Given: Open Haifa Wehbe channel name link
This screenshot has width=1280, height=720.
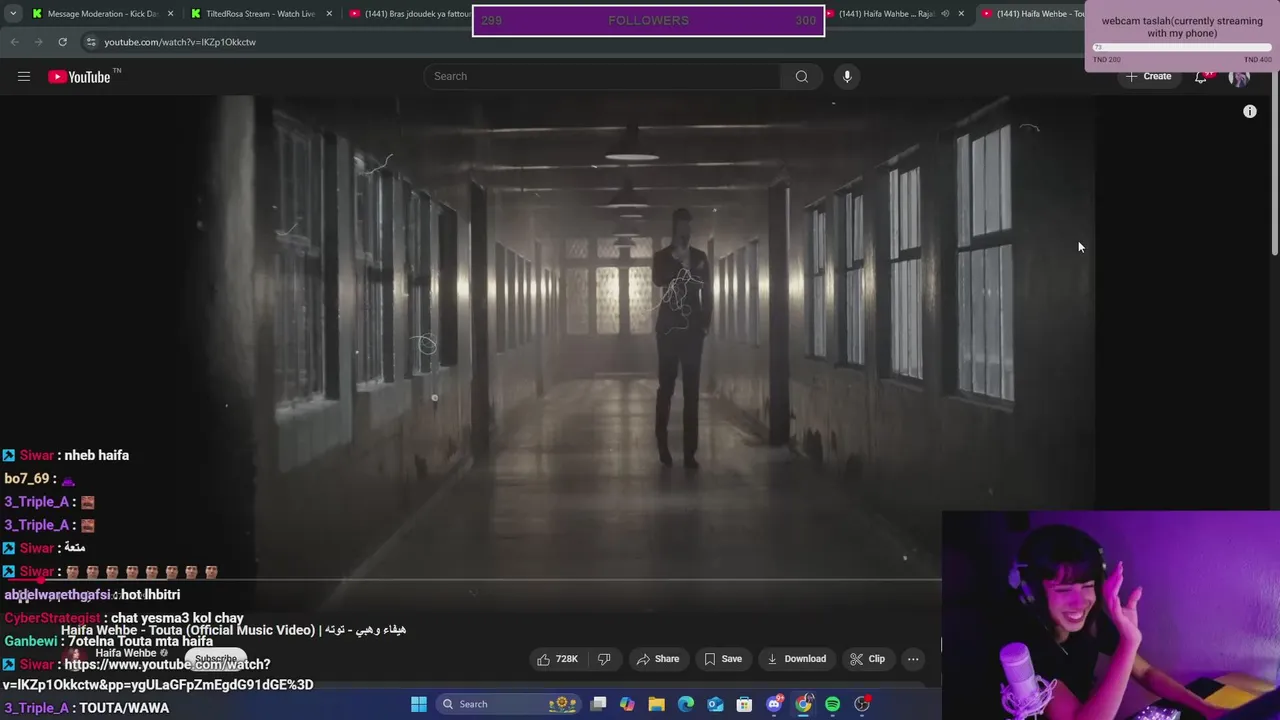Looking at the screenshot, I should click(x=126, y=653).
